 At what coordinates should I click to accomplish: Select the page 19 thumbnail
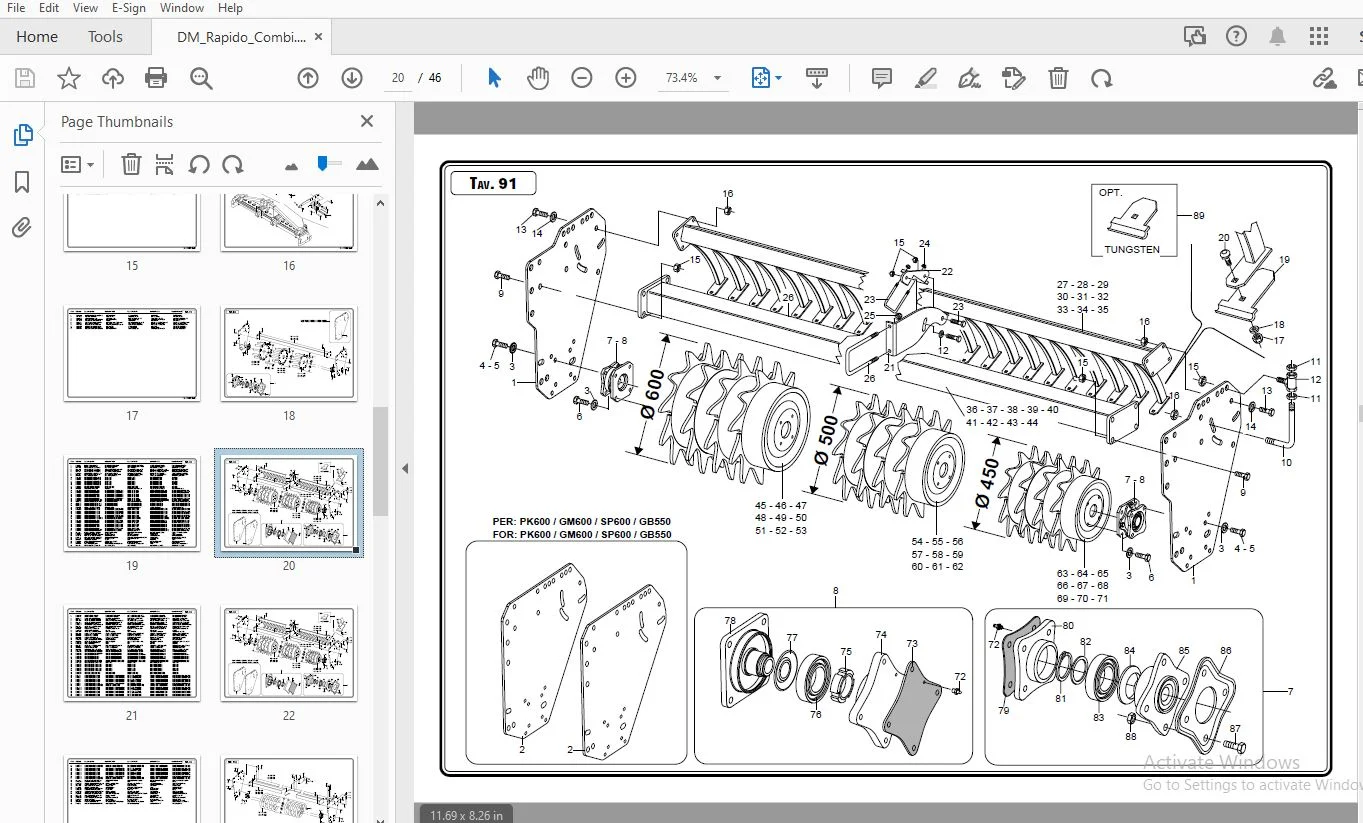(x=132, y=503)
